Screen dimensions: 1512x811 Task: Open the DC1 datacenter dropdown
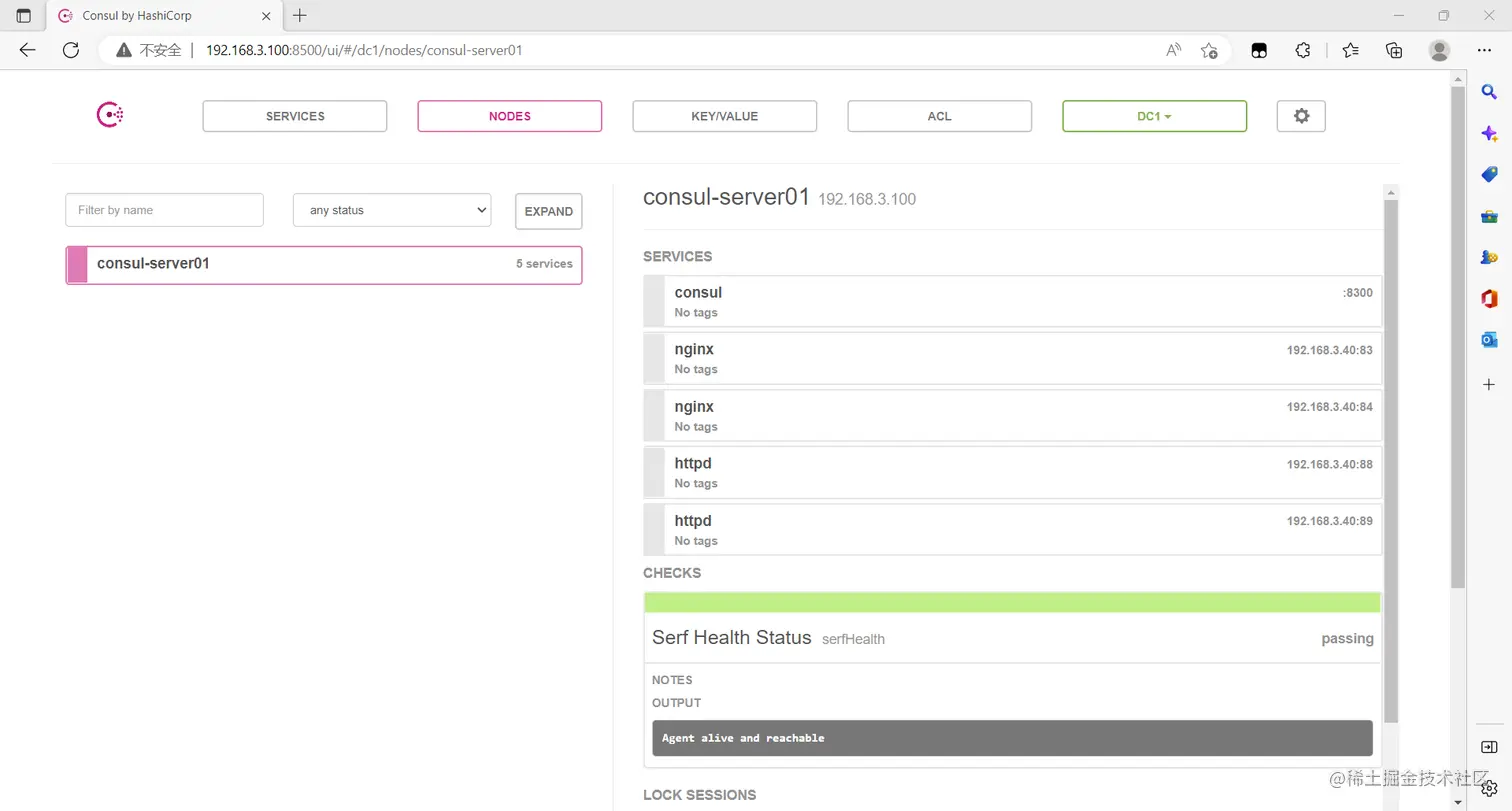pyautogui.click(x=1154, y=116)
